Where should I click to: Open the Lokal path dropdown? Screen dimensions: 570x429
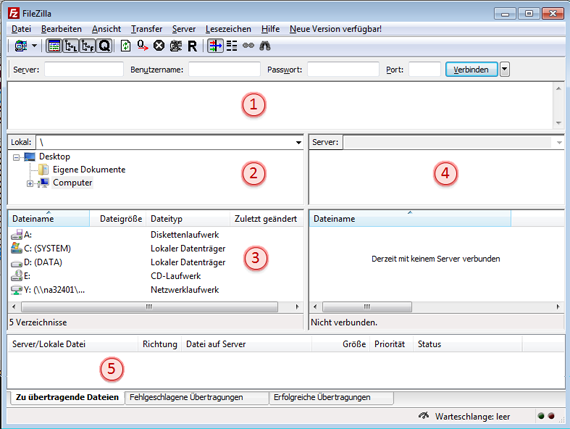point(298,142)
